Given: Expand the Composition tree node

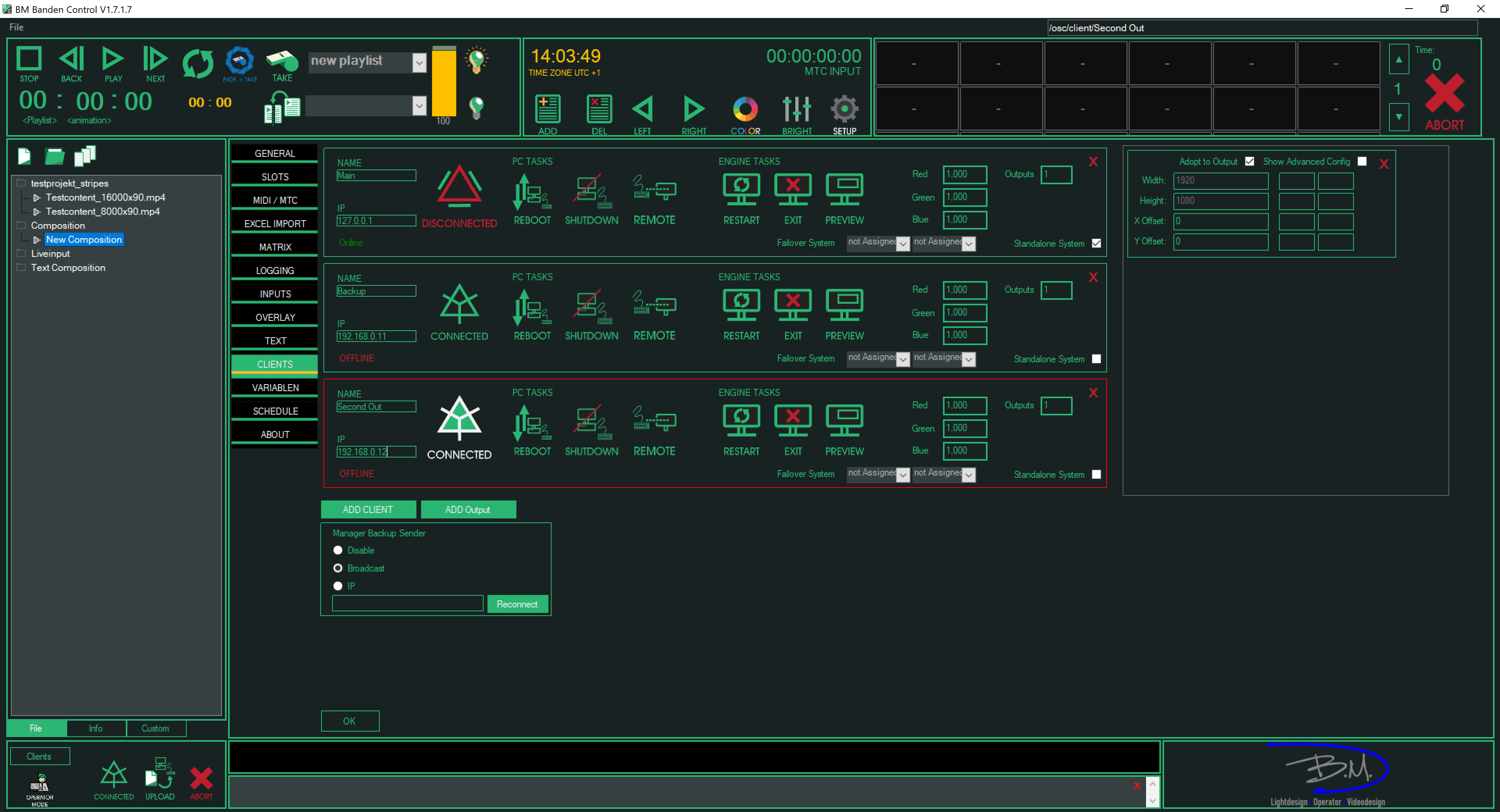Looking at the screenshot, I should [21, 225].
